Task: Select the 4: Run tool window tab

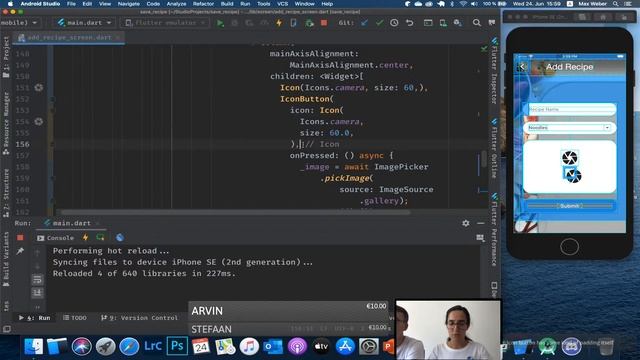Action: pos(35,318)
